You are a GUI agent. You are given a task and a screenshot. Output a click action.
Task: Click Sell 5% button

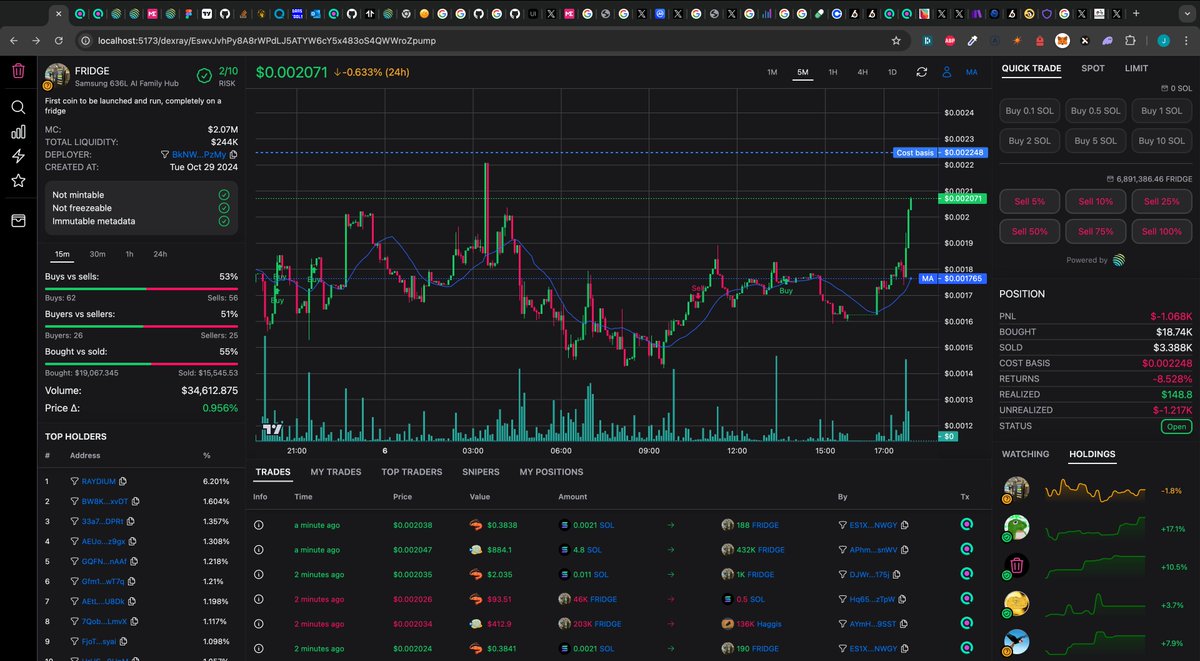1030,201
